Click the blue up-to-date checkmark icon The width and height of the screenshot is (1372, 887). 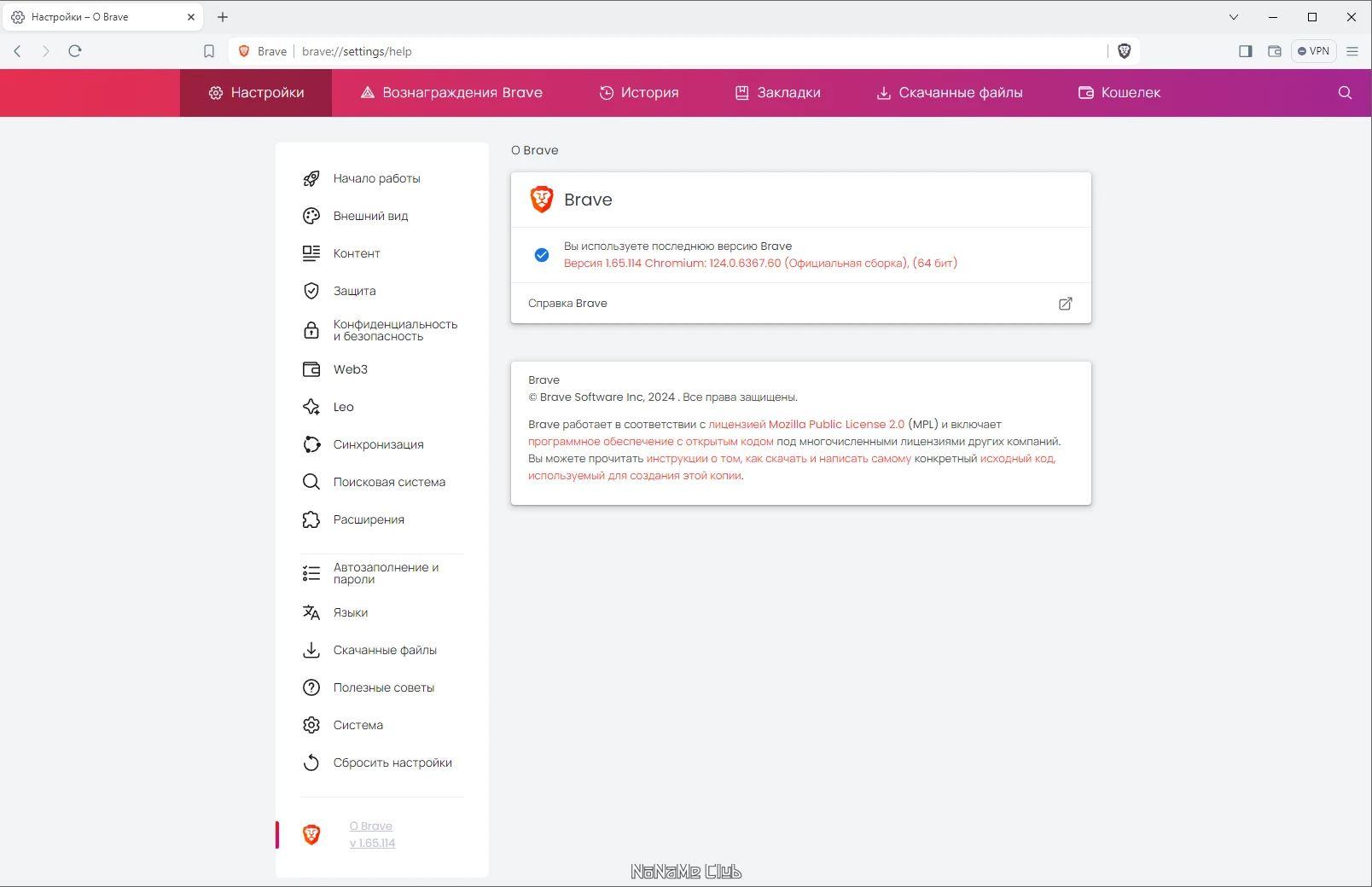(541, 254)
